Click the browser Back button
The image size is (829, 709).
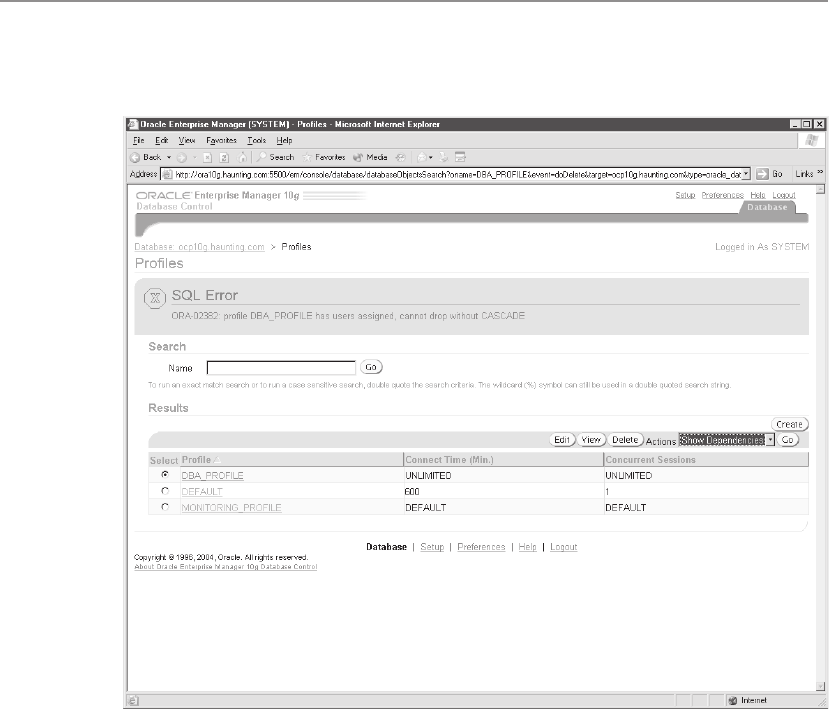[x=146, y=158]
